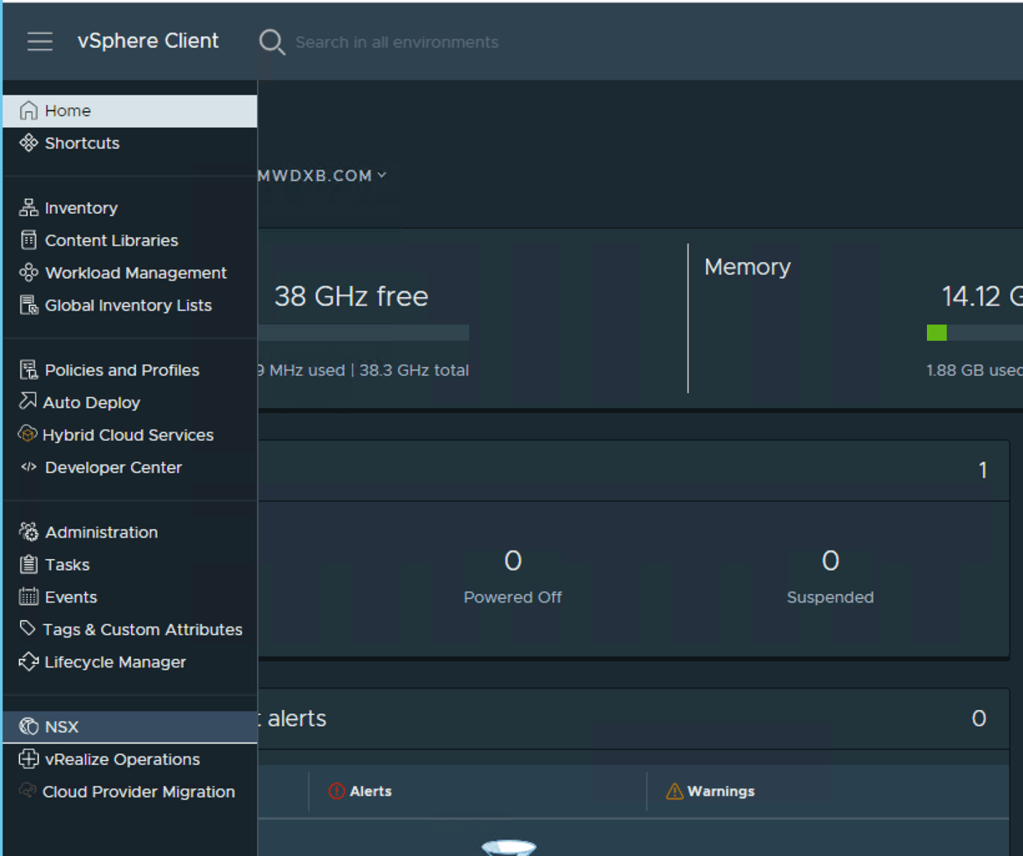Click the Home house icon
This screenshot has height=856, width=1023.
[29, 111]
